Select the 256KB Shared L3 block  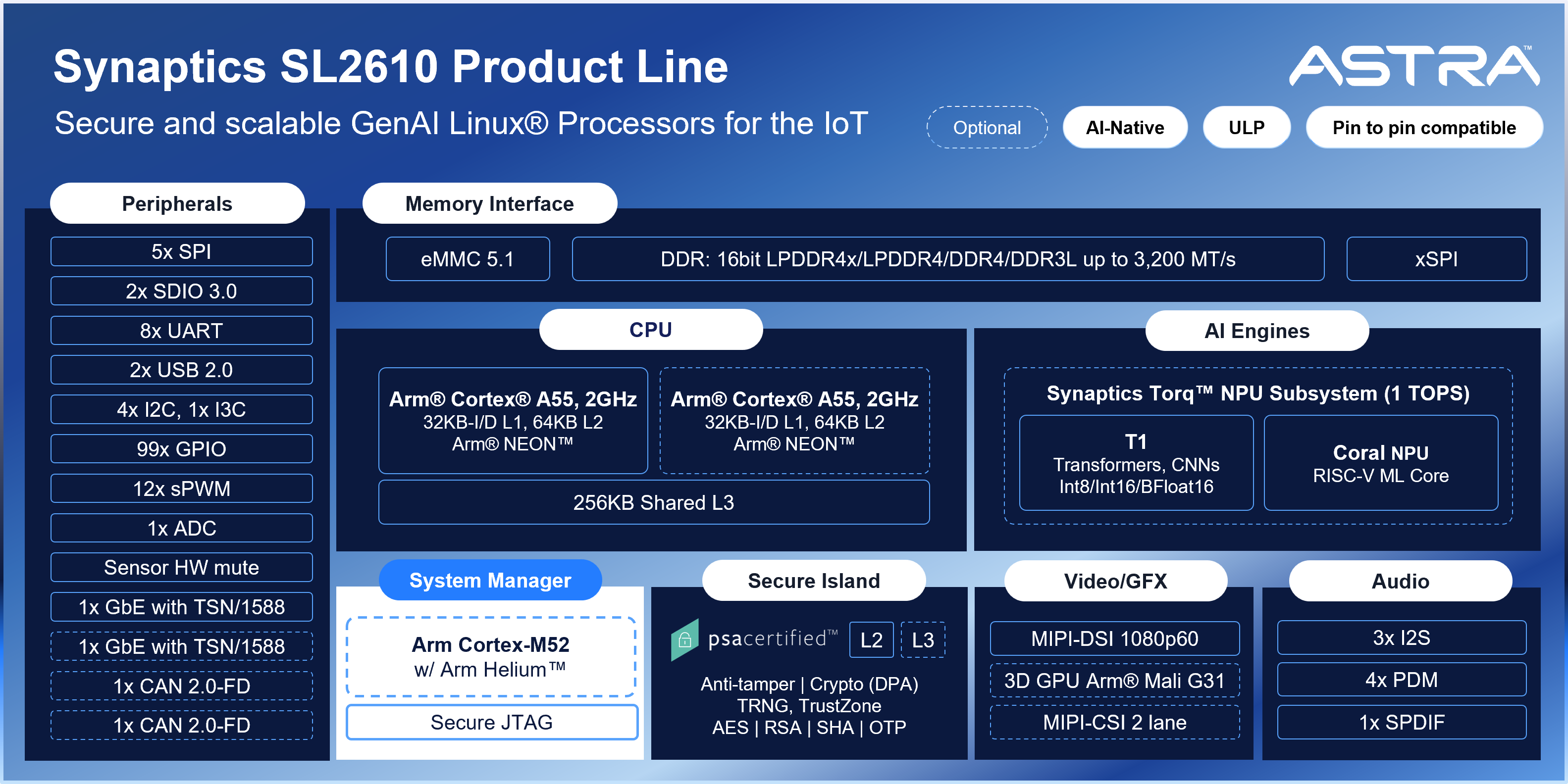pyautogui.click(x=653, y=502)
